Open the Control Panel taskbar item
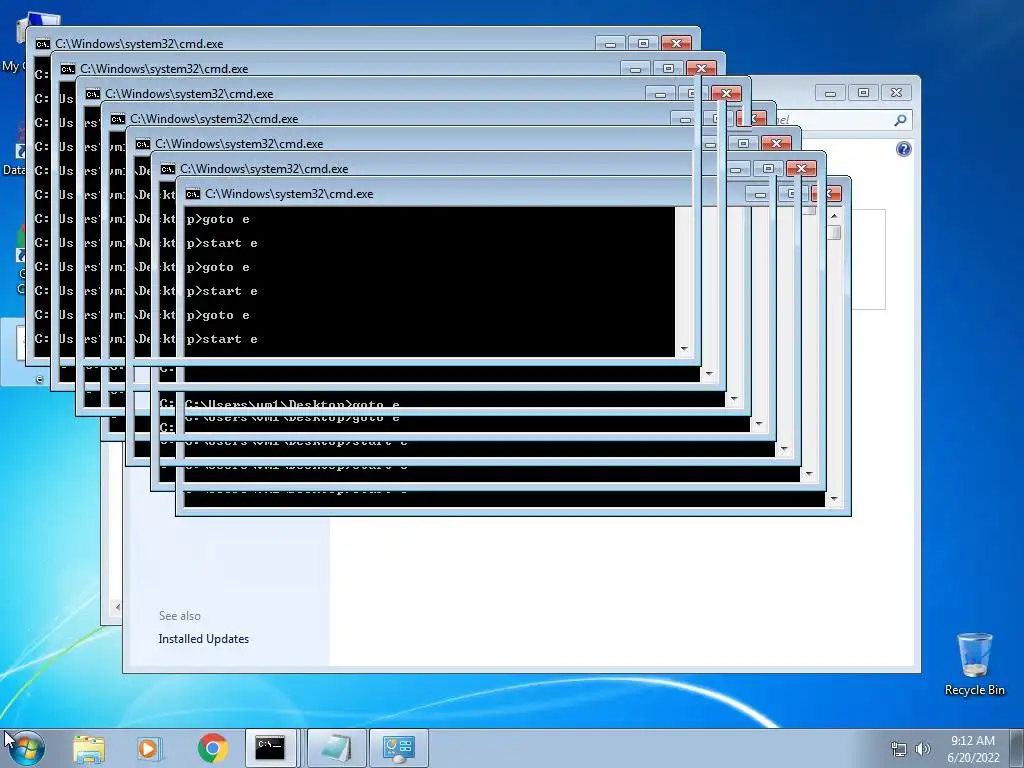The image size is (1024, 768). coord(398,748)
